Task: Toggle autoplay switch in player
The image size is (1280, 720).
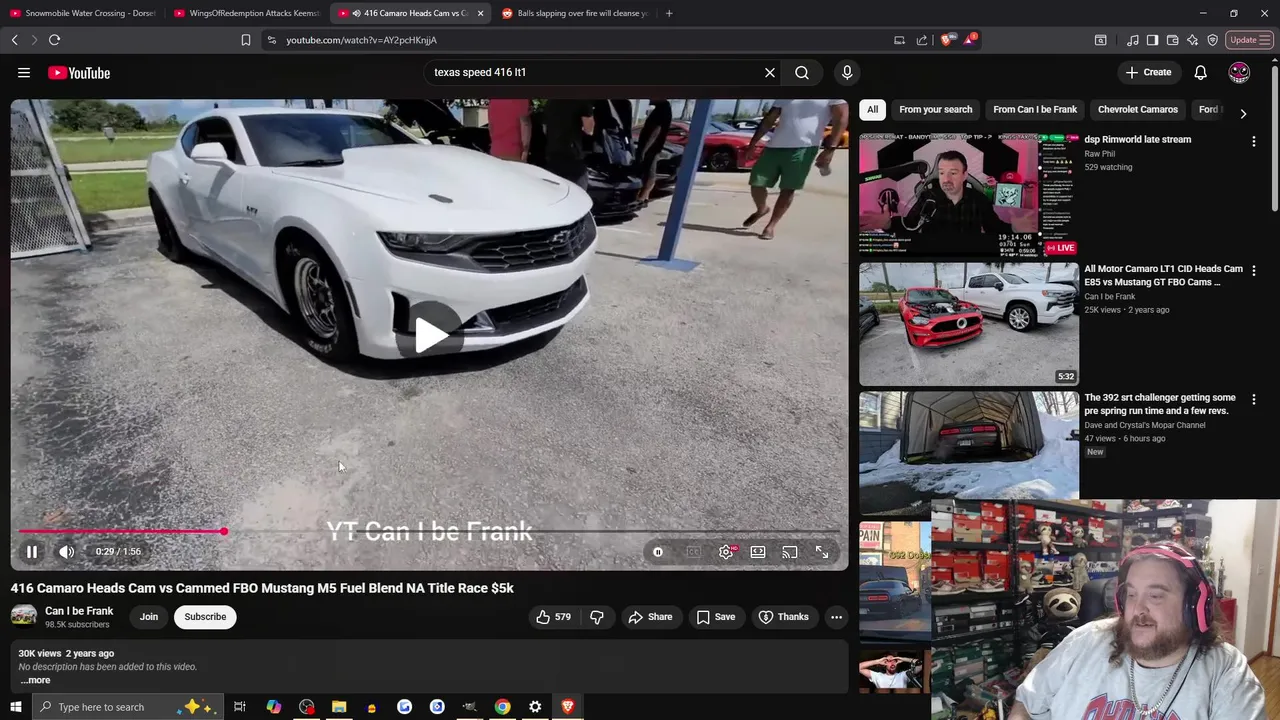Action: point(658,552)
